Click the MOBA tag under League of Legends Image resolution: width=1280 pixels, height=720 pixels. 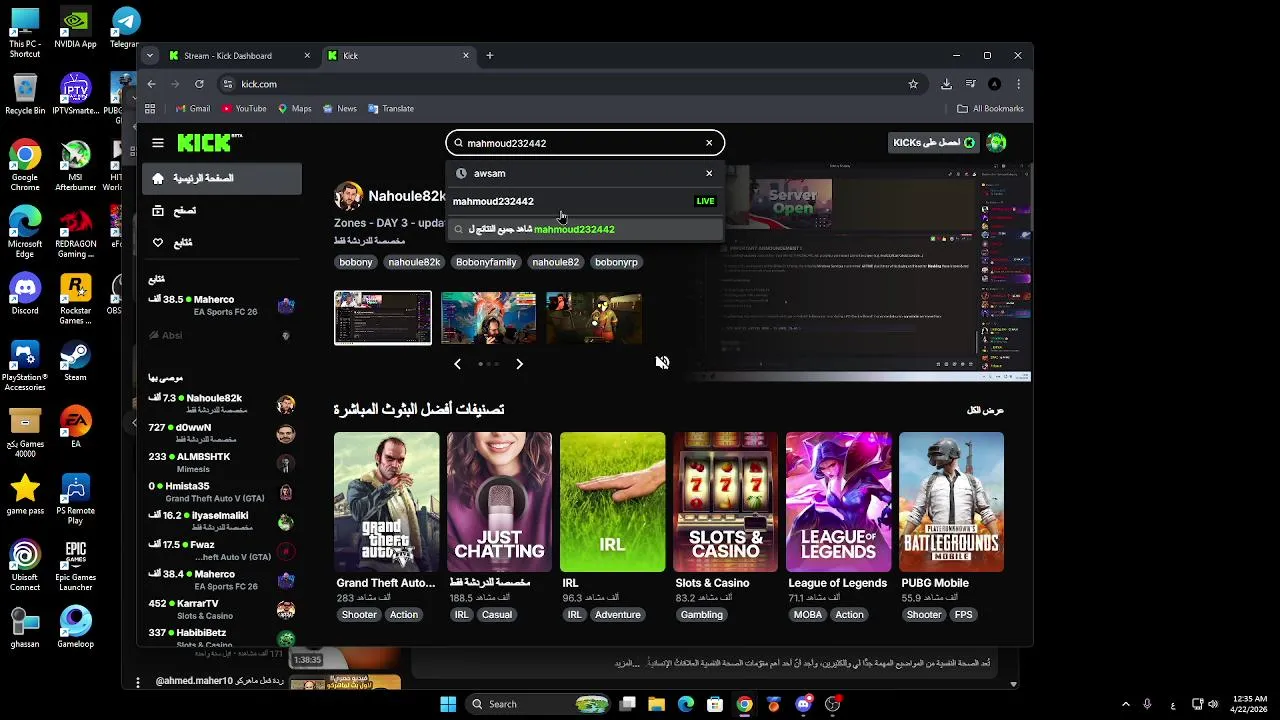[x=808, y=615]
